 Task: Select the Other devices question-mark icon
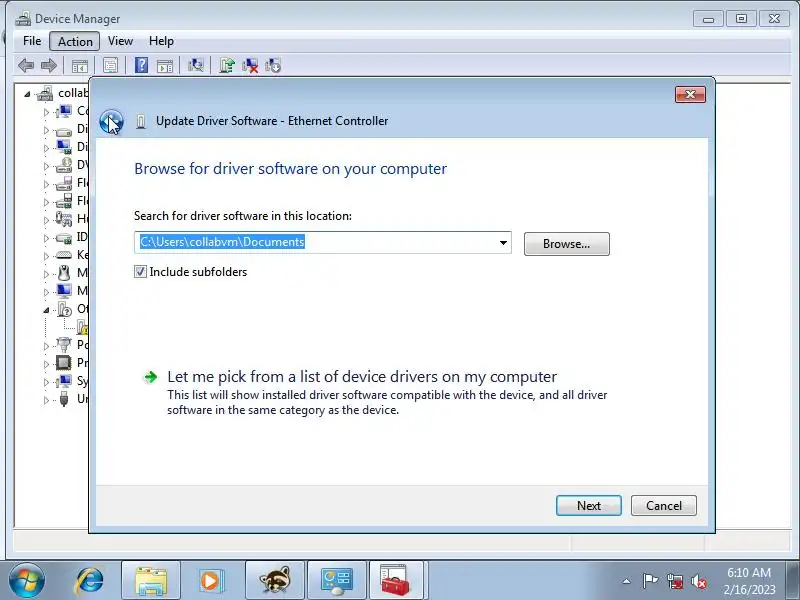tap(65, 309)
